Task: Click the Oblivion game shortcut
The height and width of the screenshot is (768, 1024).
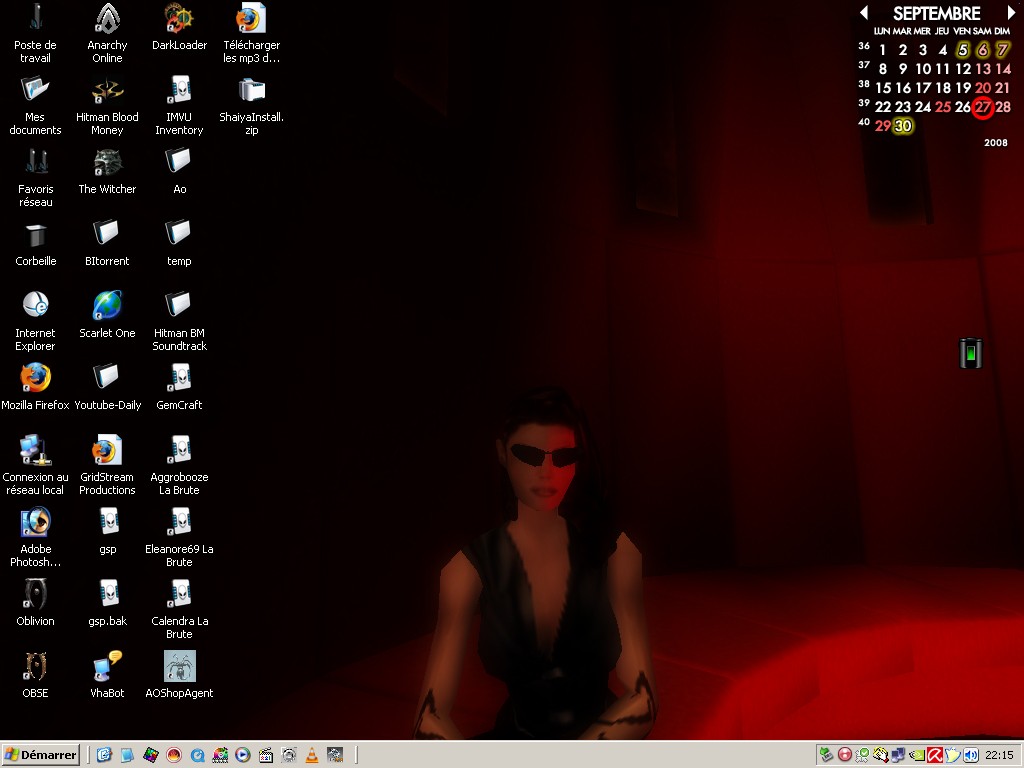Action: tap(35, 594)
